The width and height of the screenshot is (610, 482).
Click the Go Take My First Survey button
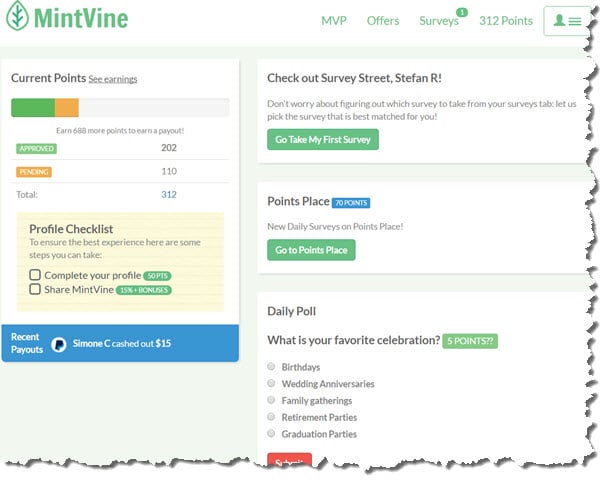pyautogui.click(x=323, y=139)
